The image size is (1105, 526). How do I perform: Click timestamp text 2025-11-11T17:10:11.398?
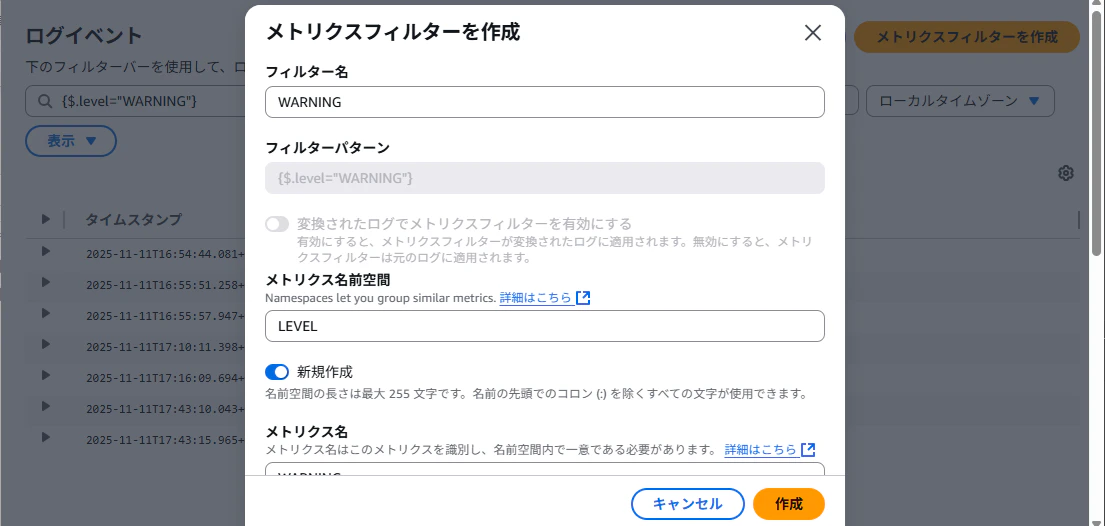point(165,348)
